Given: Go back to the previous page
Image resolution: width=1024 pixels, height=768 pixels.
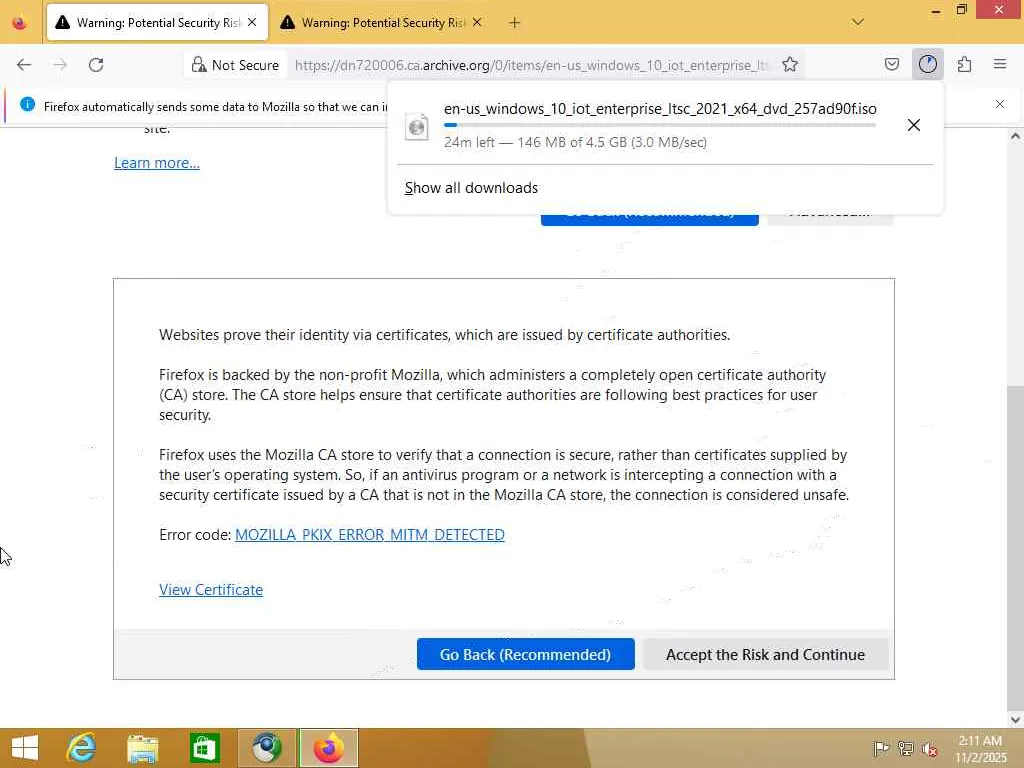Looking at the screenshot, I should 24,65.
